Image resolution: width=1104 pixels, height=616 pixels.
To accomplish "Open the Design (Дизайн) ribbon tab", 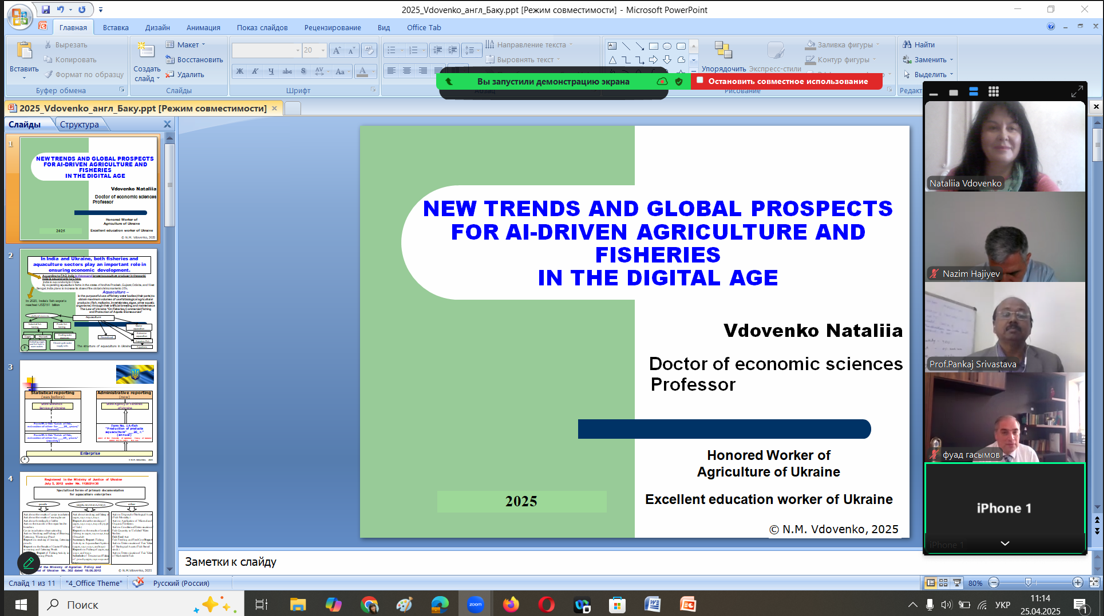I will pyautogui.click(x=157, y=28).
